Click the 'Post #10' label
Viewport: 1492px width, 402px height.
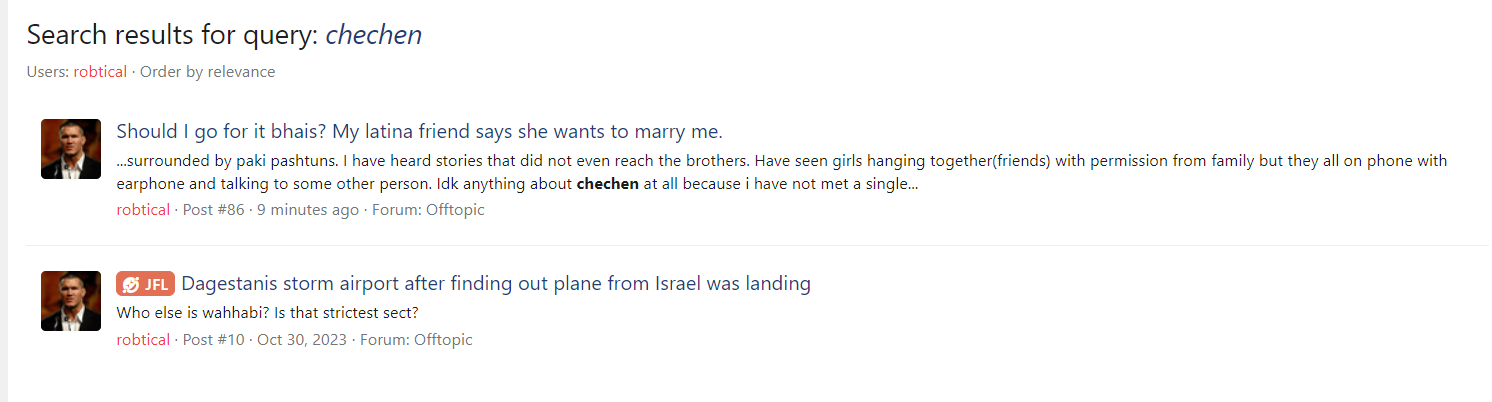(213, 340)
